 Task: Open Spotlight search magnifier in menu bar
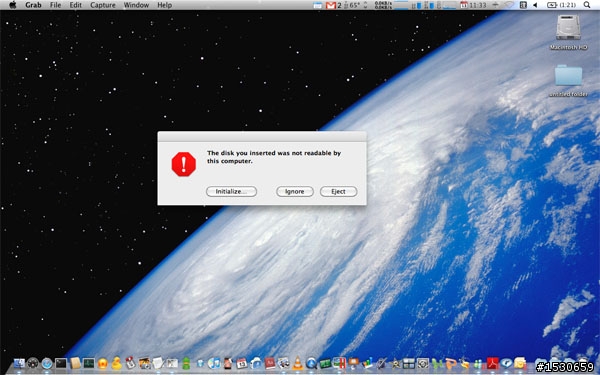click(x=587, y=5)
